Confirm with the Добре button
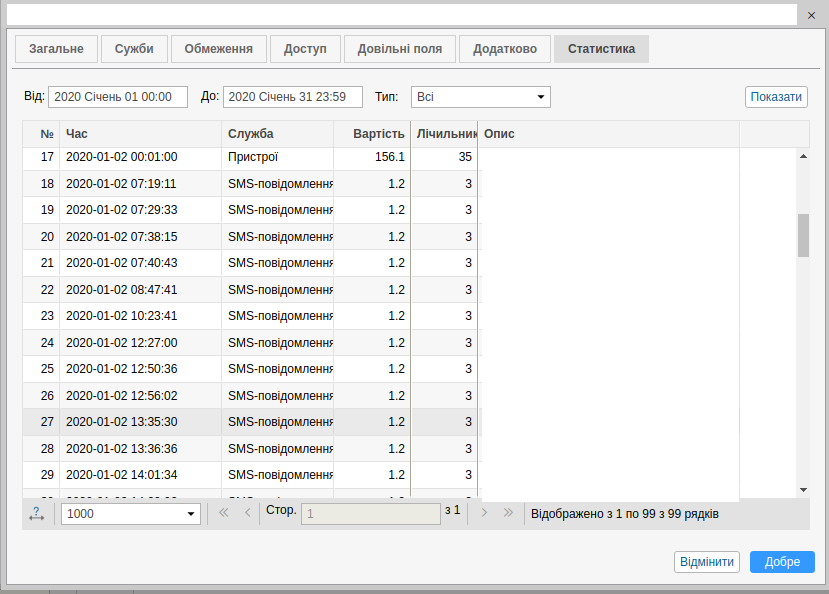The image size is (829, 594). [782, 562]
